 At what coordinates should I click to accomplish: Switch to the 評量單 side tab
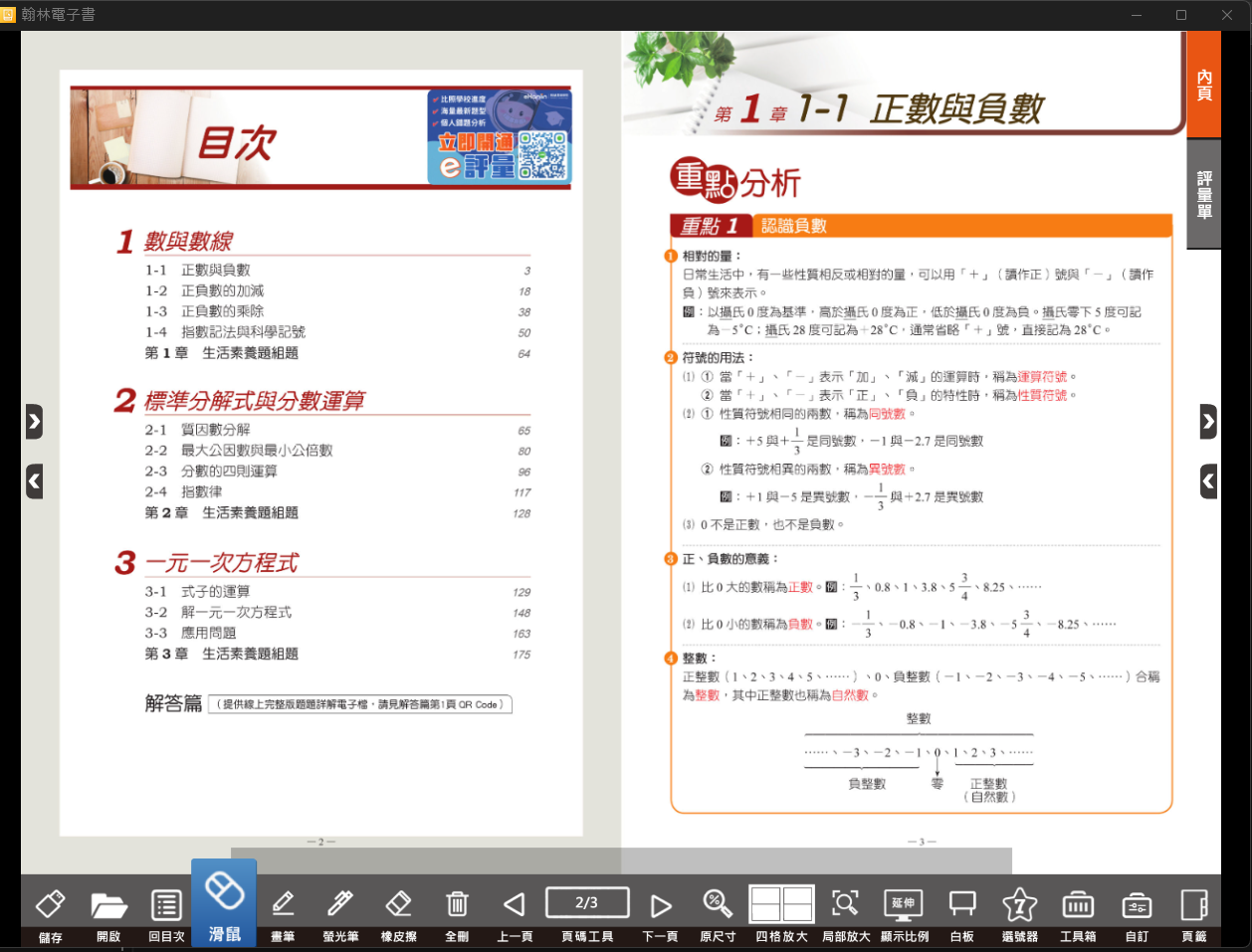point(1204,194)
